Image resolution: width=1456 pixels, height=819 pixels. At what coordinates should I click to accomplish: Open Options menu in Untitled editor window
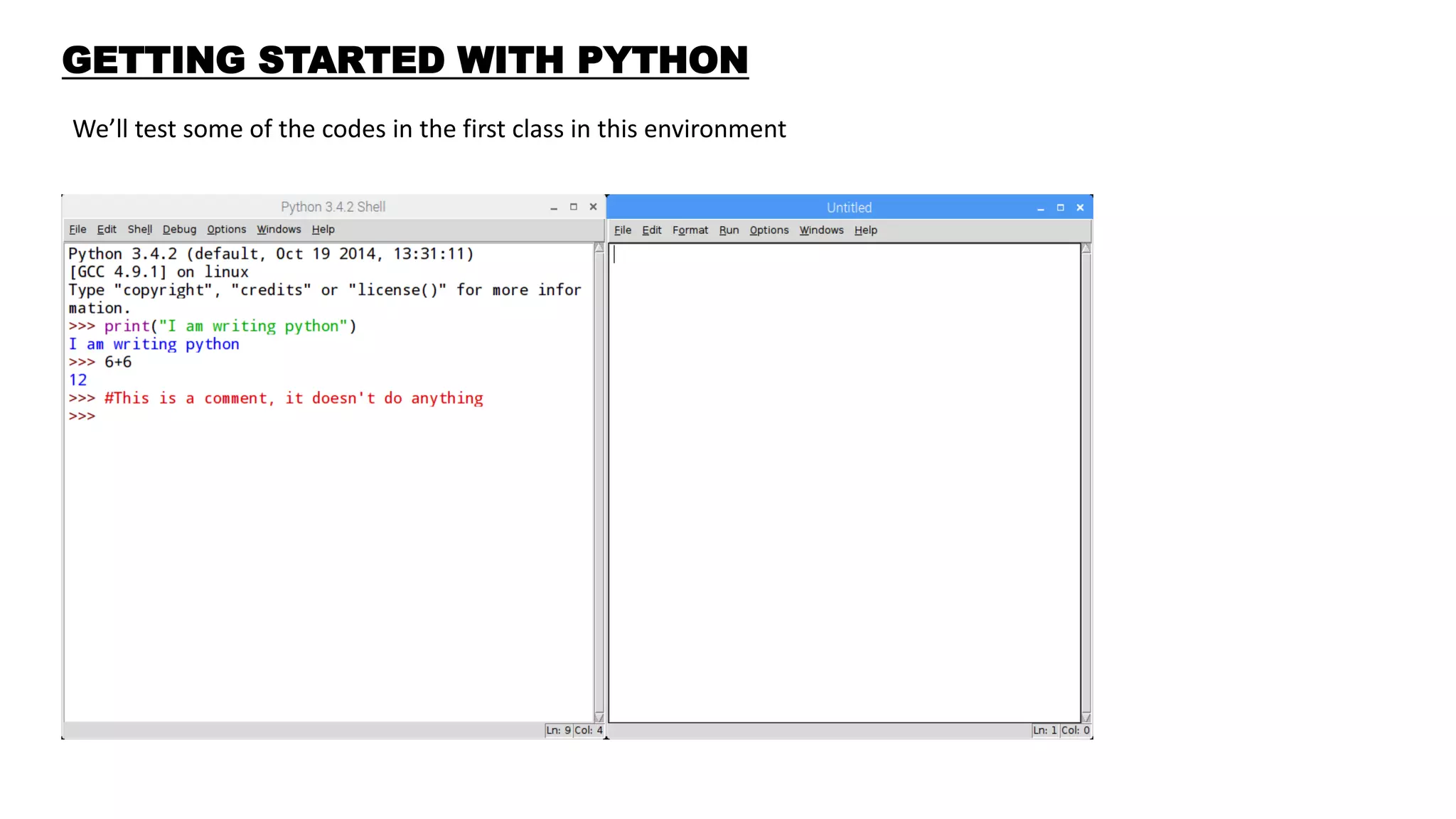769,230
